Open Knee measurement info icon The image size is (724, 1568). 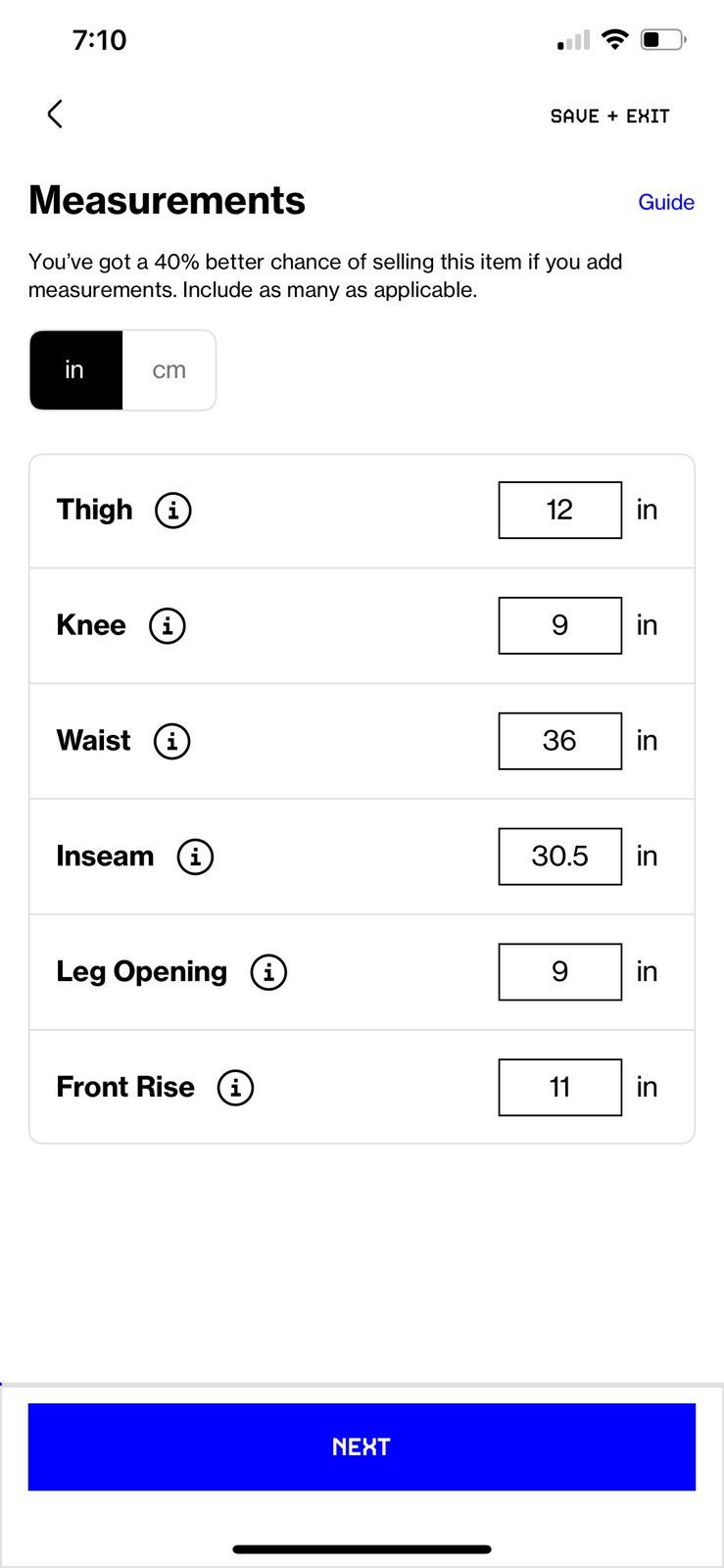point(168,626)
